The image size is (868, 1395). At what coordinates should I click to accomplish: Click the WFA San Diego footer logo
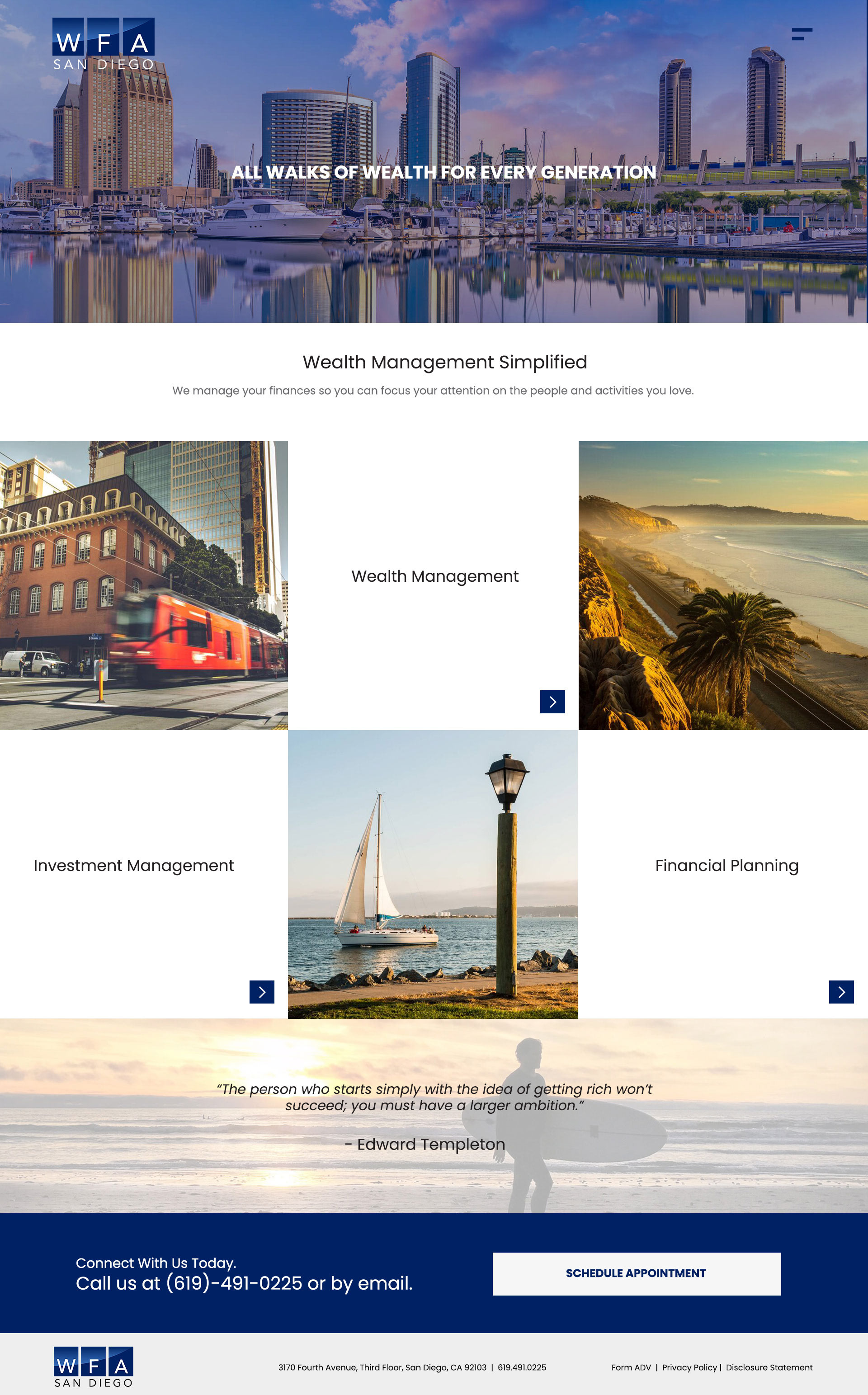pyautogui.click(x=94, y=1367)
